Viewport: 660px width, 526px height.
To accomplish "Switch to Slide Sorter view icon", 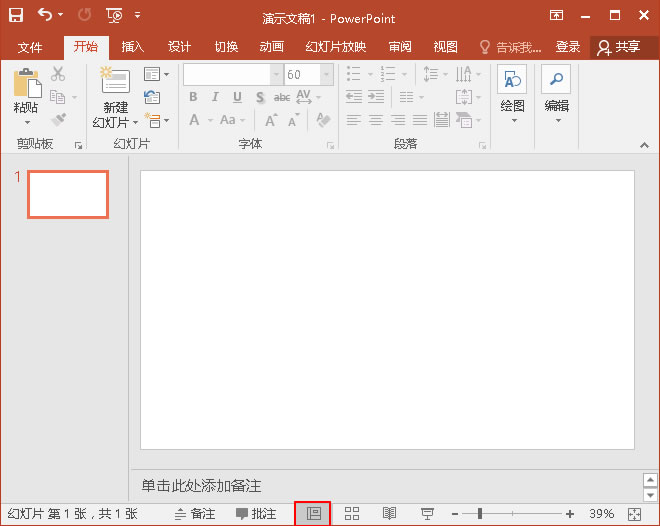I will tap(352, 513).
